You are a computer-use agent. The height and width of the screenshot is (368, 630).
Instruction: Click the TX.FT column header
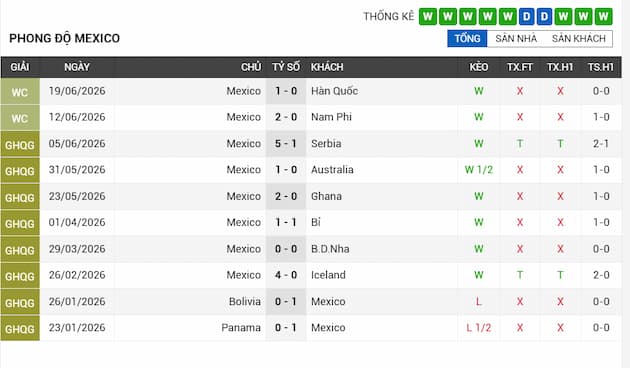(x=520, y=67)
